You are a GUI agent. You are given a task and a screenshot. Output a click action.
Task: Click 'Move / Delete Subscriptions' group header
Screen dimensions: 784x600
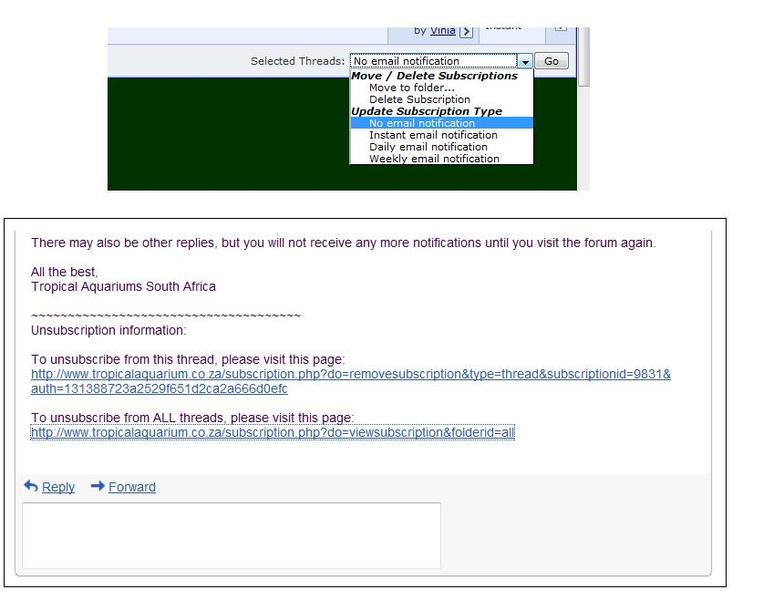tap(434, 76)
